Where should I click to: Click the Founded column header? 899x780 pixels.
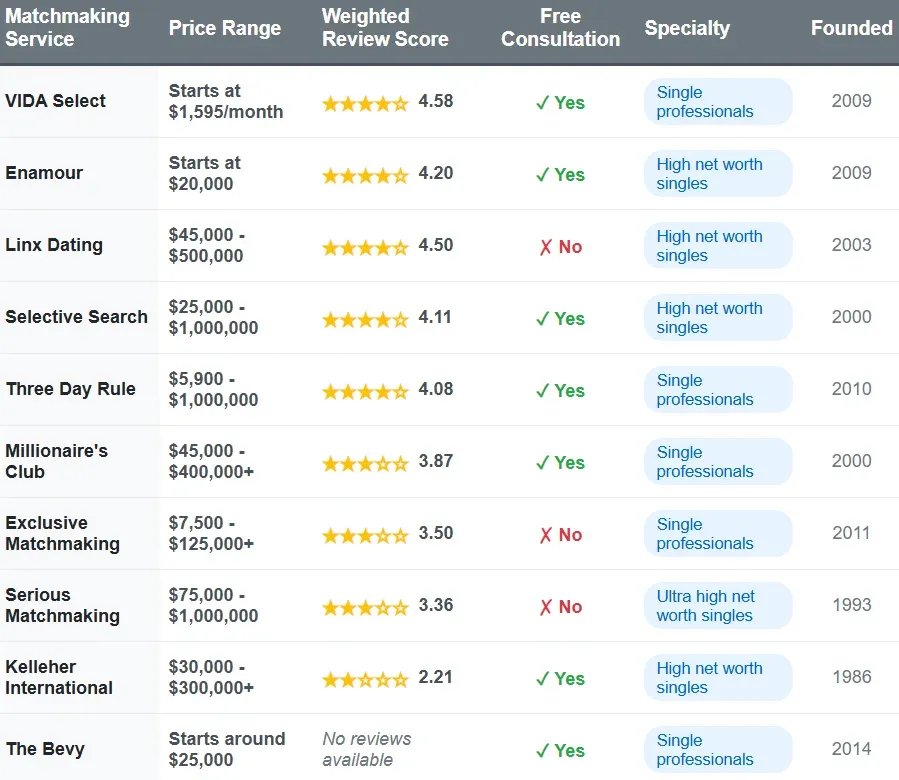[851, 28]
